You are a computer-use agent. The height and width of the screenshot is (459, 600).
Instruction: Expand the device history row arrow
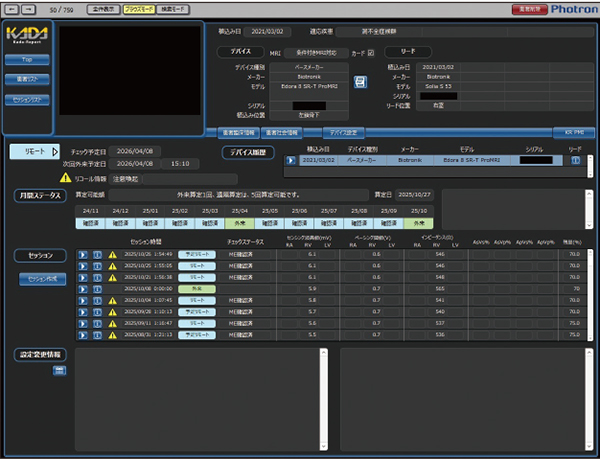[x=291, y=159]
